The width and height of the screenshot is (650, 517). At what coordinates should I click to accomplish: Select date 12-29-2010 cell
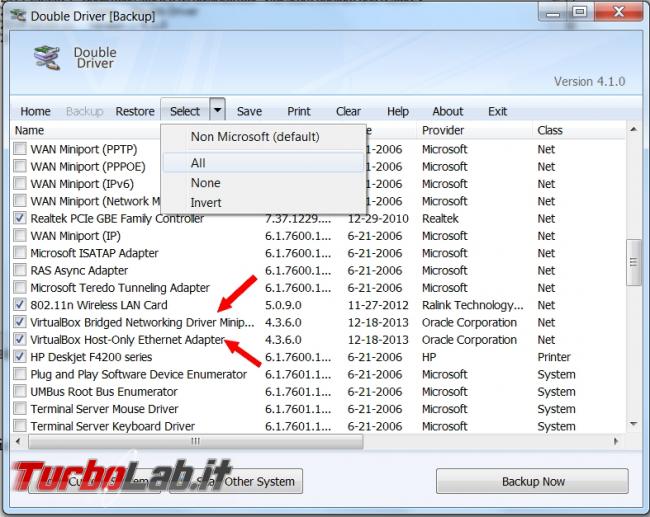(378, 218)
